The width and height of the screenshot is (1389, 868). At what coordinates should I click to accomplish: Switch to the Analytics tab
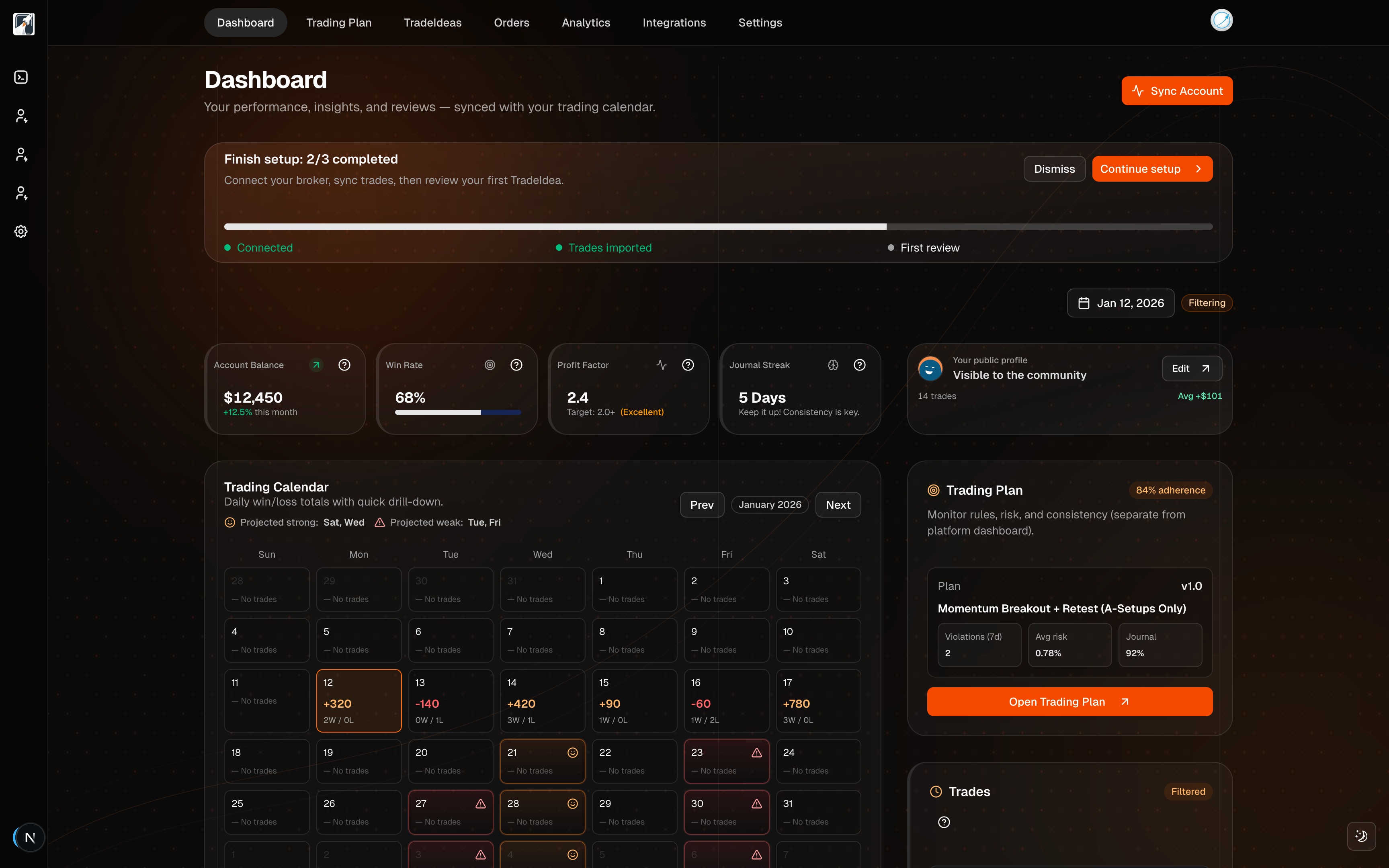click(586, 23)
